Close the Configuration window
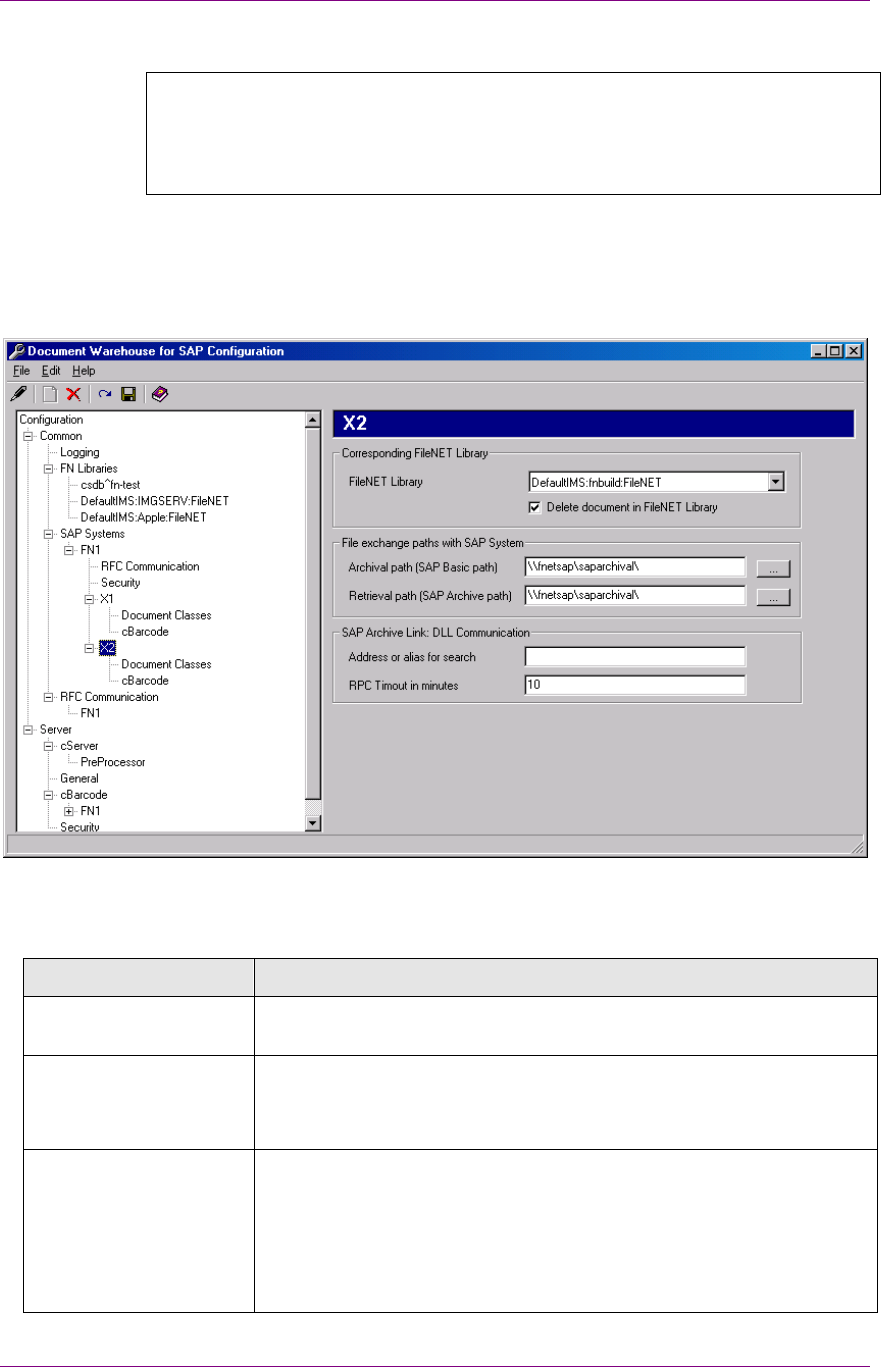This screenshot has width=881, height=1367. coord(853,351)
